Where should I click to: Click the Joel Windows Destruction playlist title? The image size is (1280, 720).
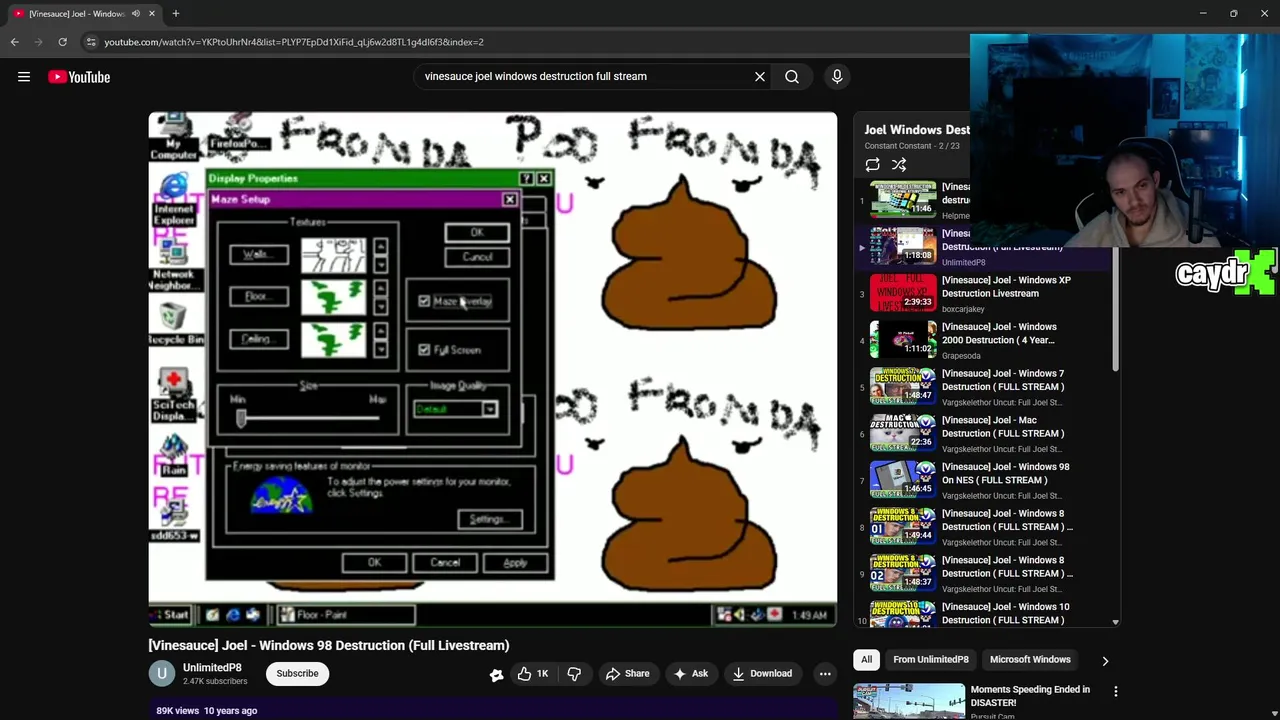click(917, 129)
